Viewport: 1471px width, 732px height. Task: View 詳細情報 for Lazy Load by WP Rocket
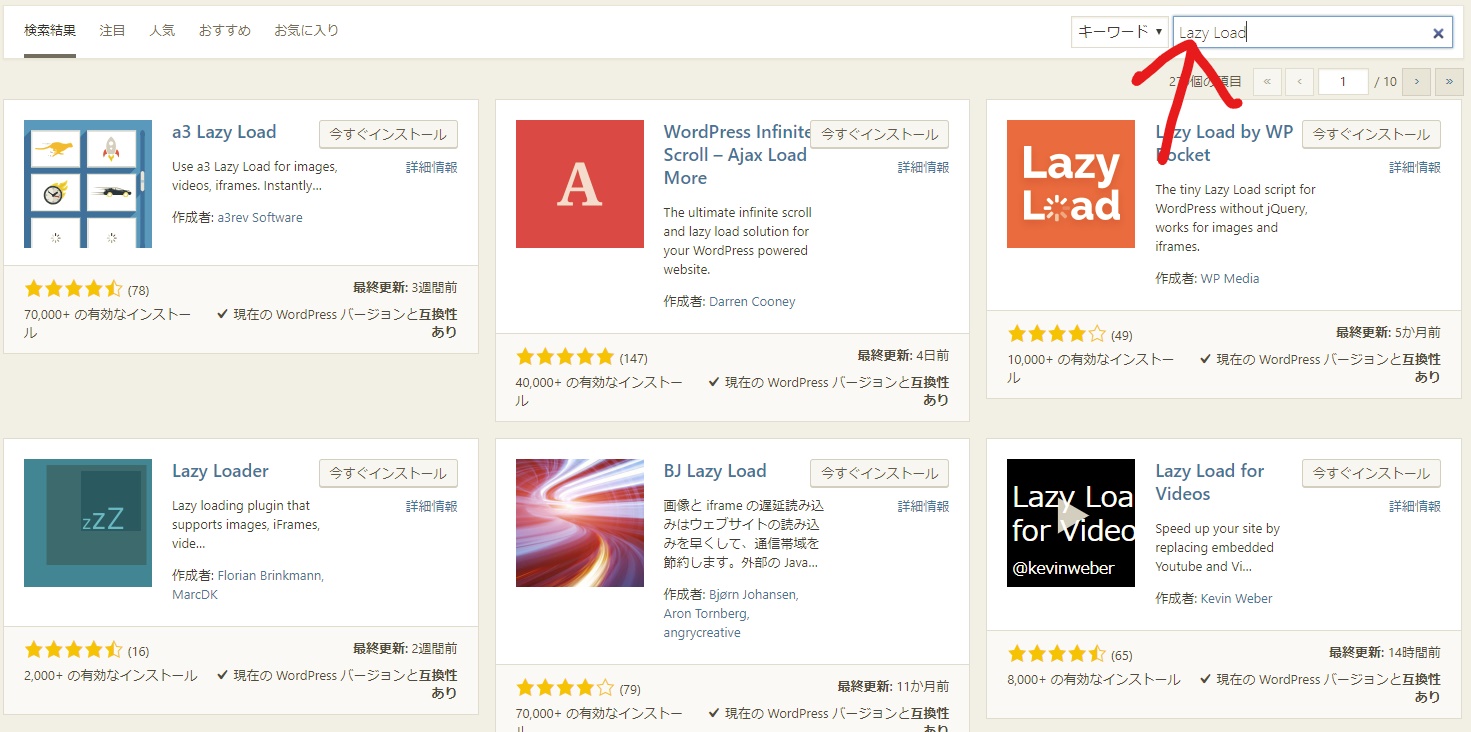click(x=1415, y=167)
